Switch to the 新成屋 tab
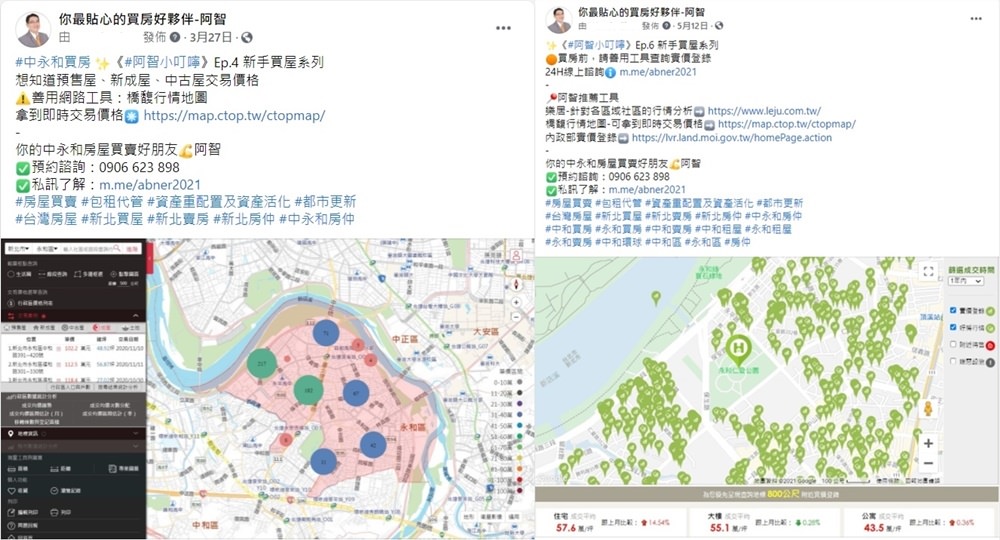Viewport: 1000px width, 540px height. (x=45, y=327)
